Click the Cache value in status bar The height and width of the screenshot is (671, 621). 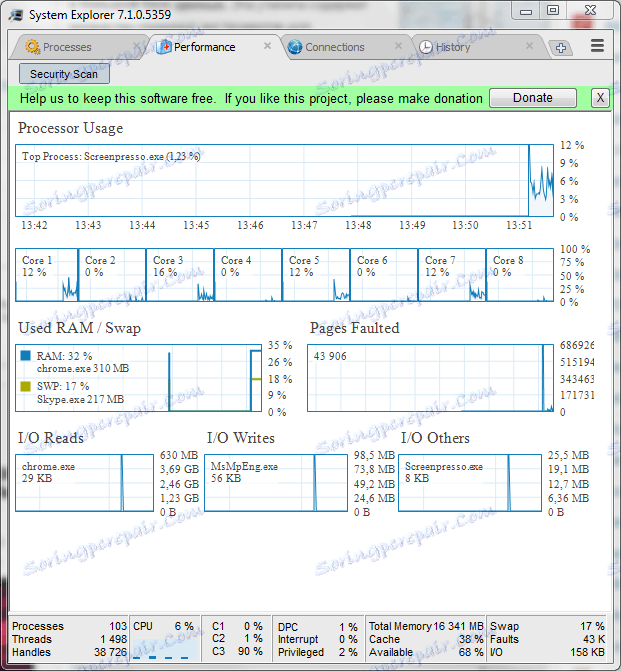471,639
